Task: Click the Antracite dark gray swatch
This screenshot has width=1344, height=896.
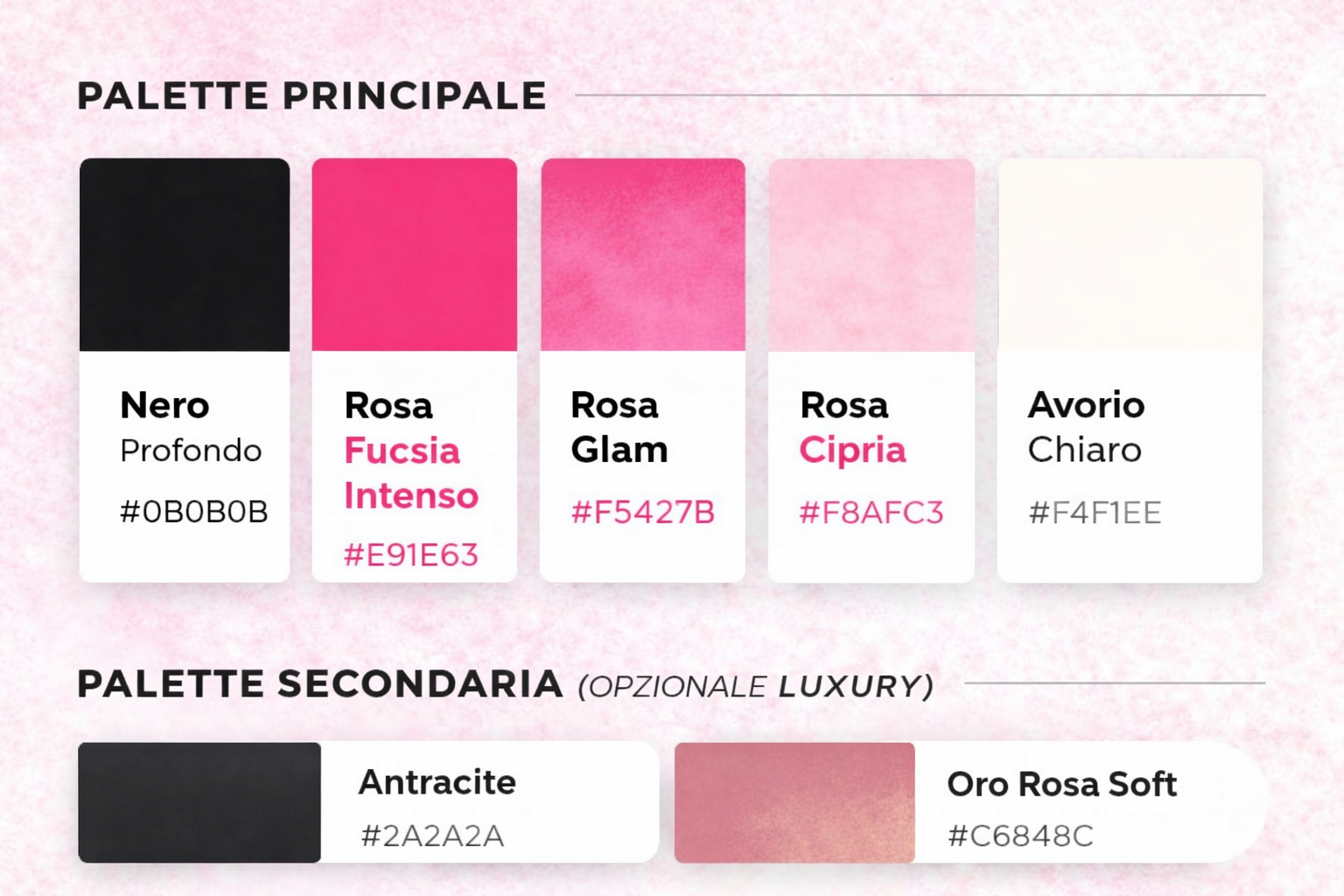Action: click(199, 802)
